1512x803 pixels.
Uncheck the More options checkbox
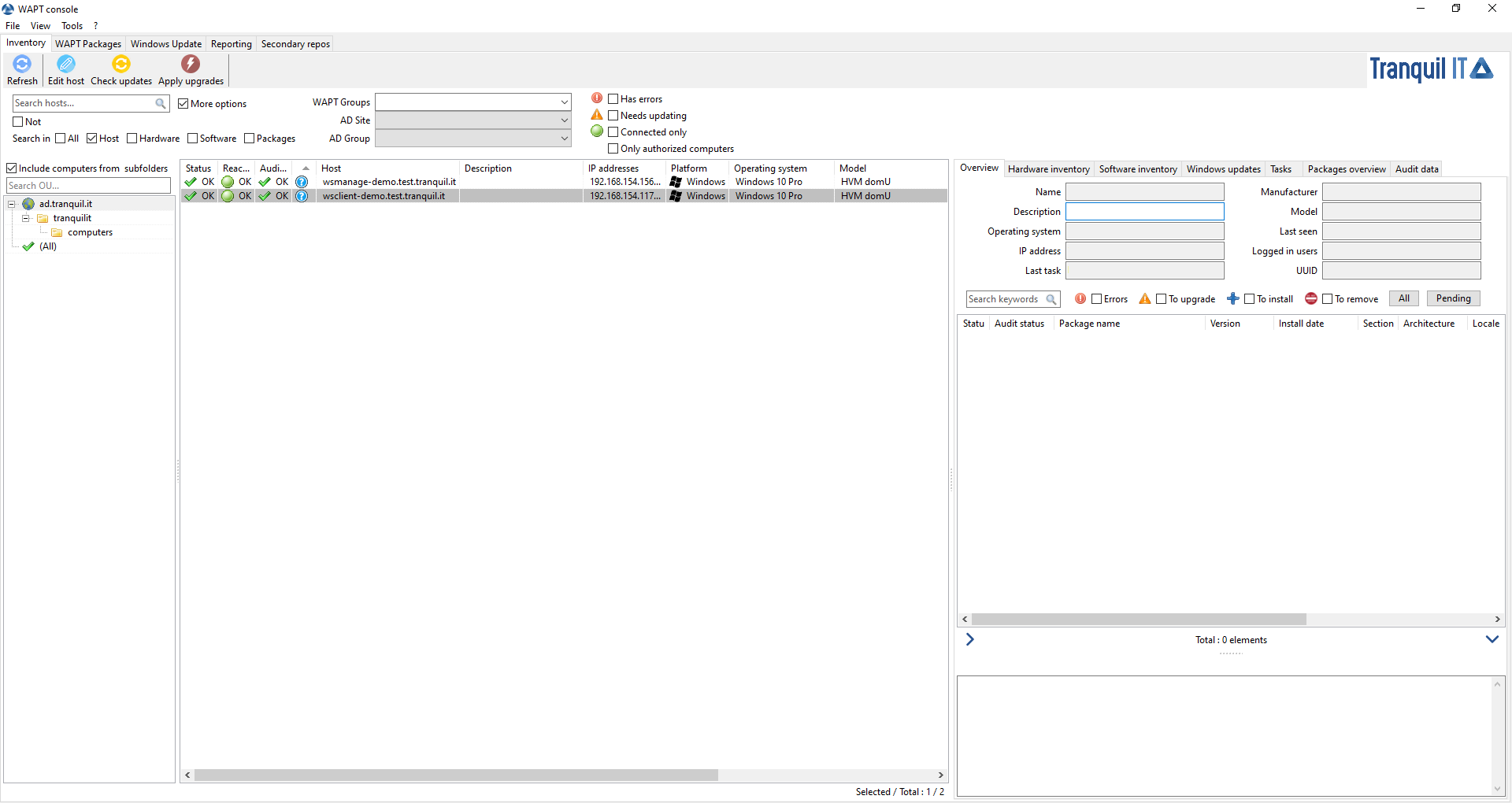183,104
